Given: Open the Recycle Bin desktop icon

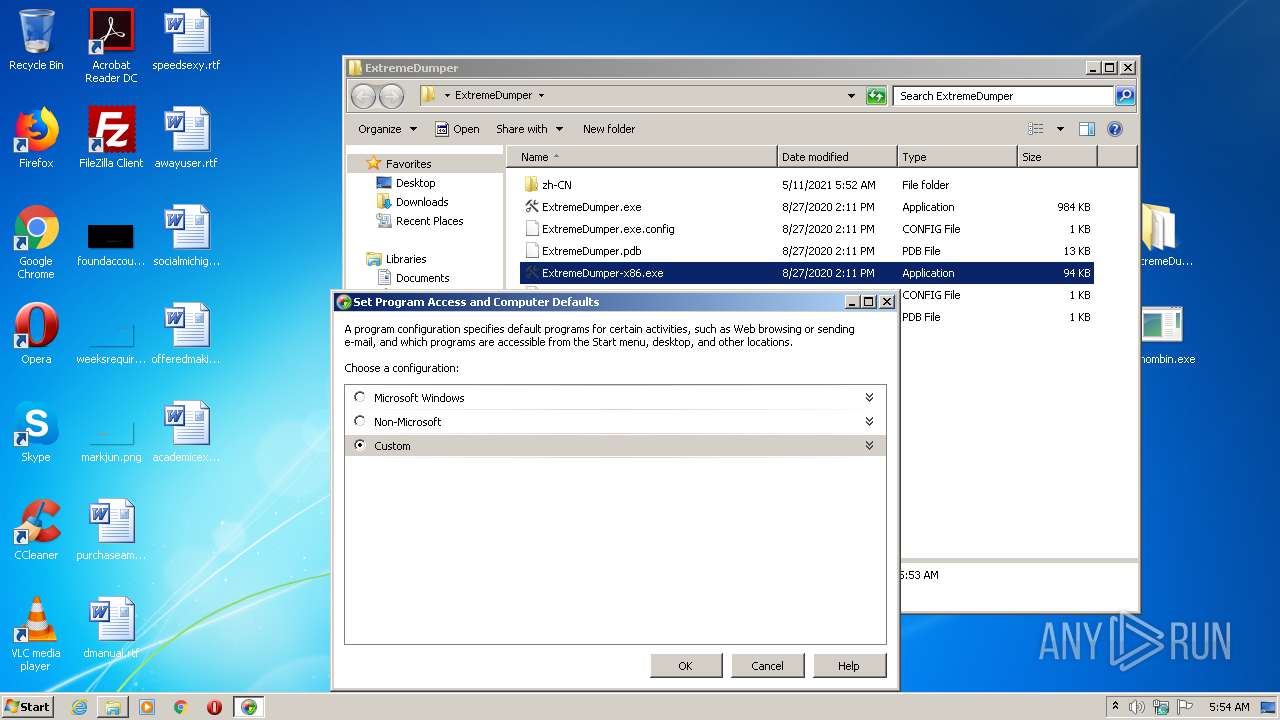Looking at the screenshot, I should [36, 40].
